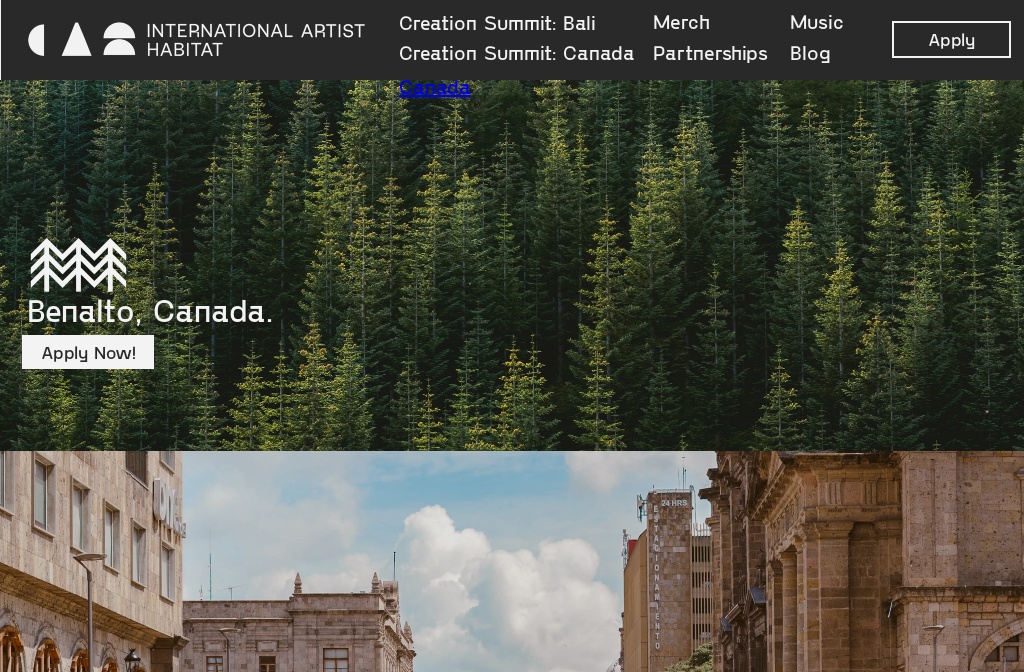Navigate to the Merch section
This screenshot has width=1024, height=672.
681,23
